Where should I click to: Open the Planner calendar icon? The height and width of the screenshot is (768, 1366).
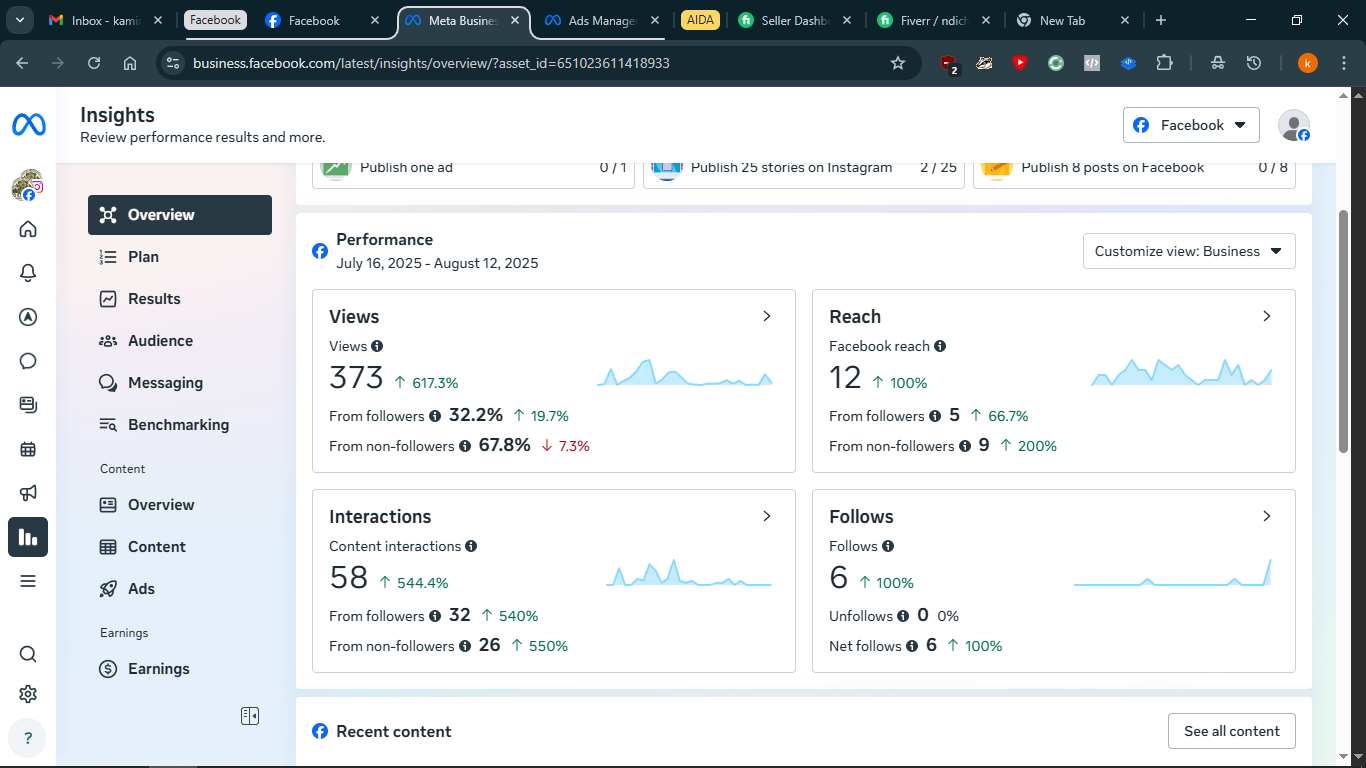click(28, 449)
